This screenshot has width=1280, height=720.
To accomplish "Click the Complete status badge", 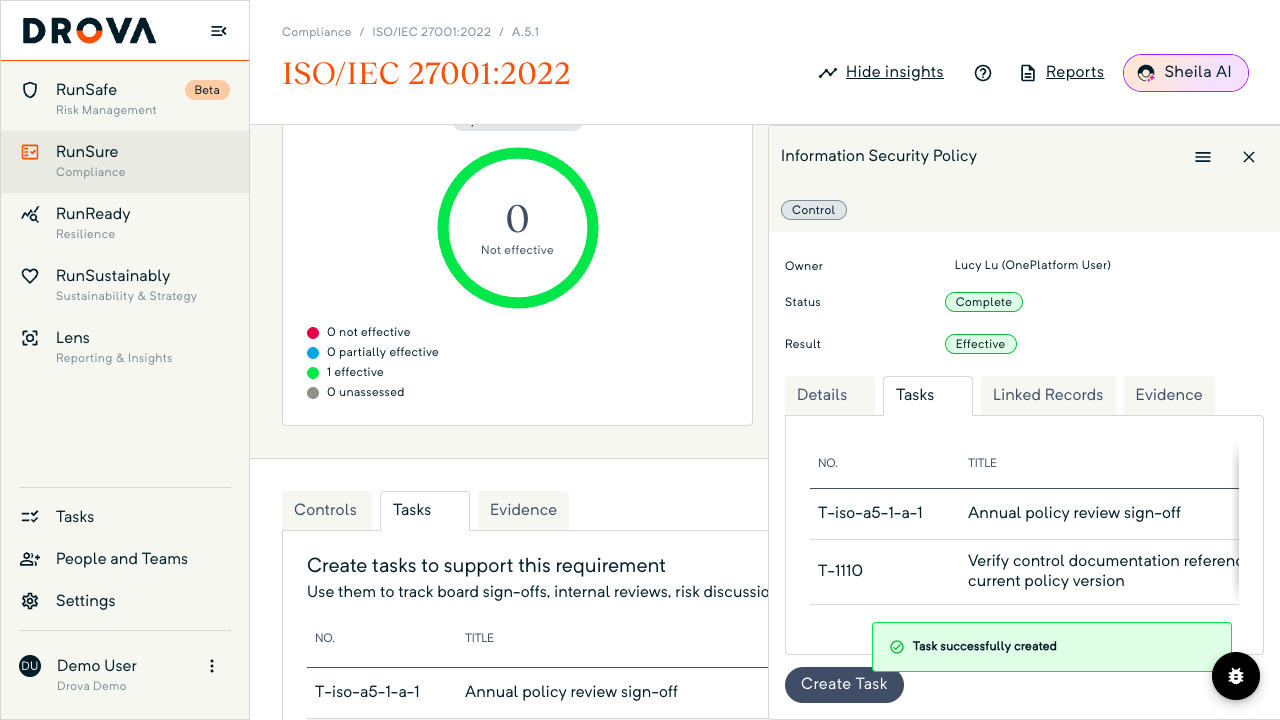I will [984, 302].
